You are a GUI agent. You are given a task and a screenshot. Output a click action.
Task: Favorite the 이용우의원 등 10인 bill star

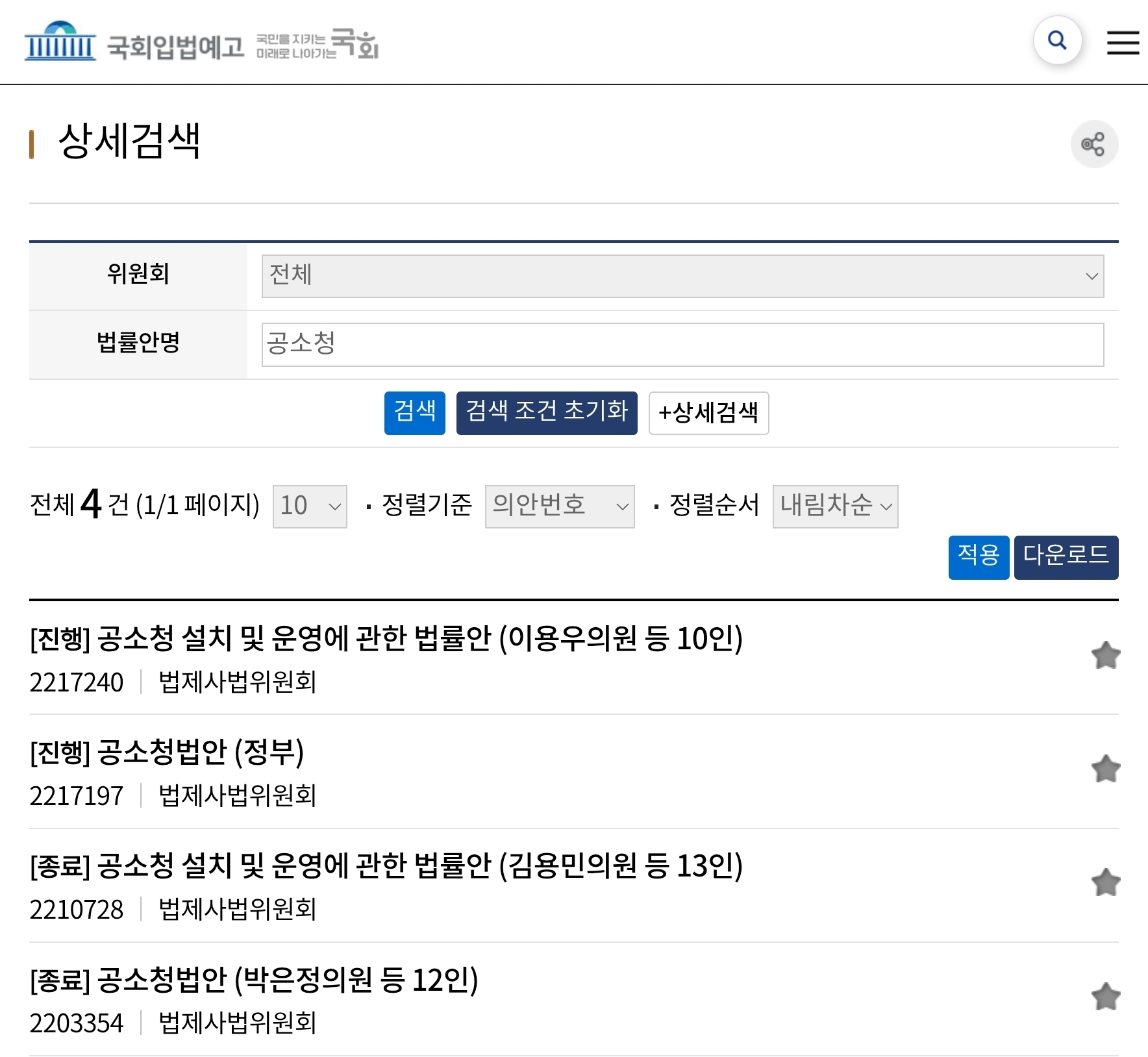tap(1106, 655)
